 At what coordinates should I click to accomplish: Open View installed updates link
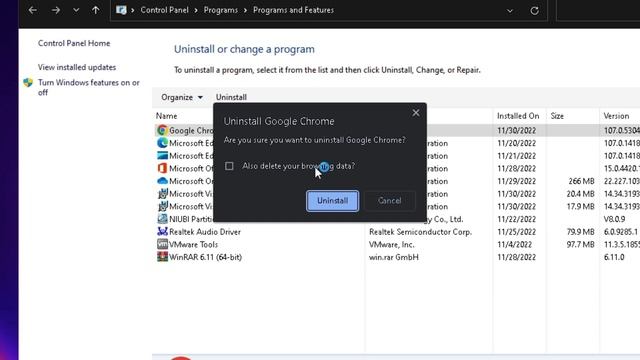click(77, 67)
